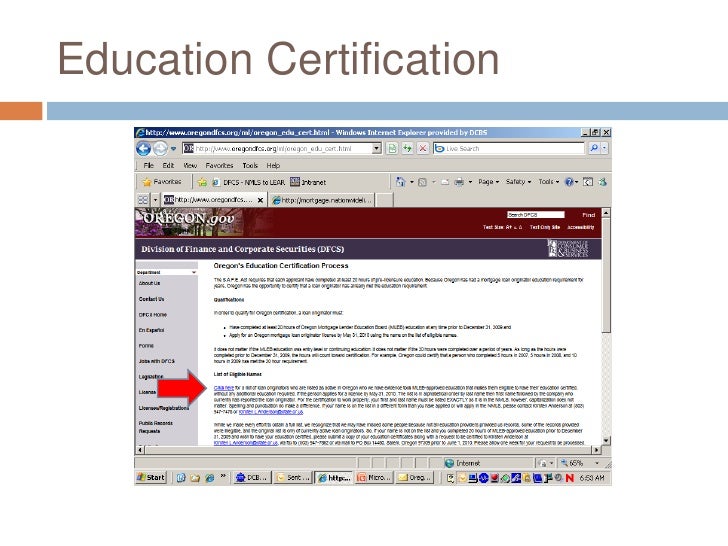Screen dimensions: 728x546
Task: Click the Accessibility link
Action: (580, 227)
